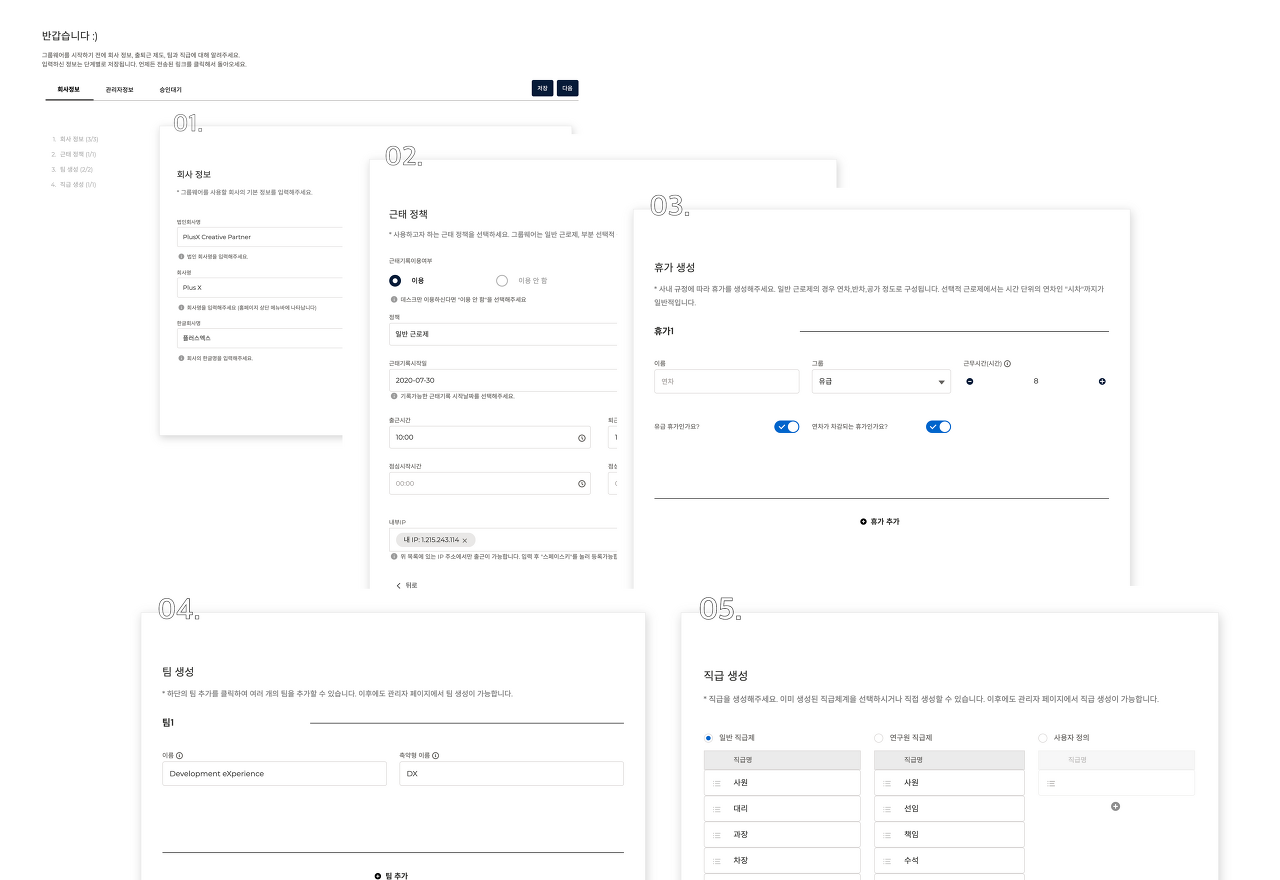The image size is (1280, 880).
Task: Click info icon beside 회사의 한글명 hint
Action: (x=181, y=357)
